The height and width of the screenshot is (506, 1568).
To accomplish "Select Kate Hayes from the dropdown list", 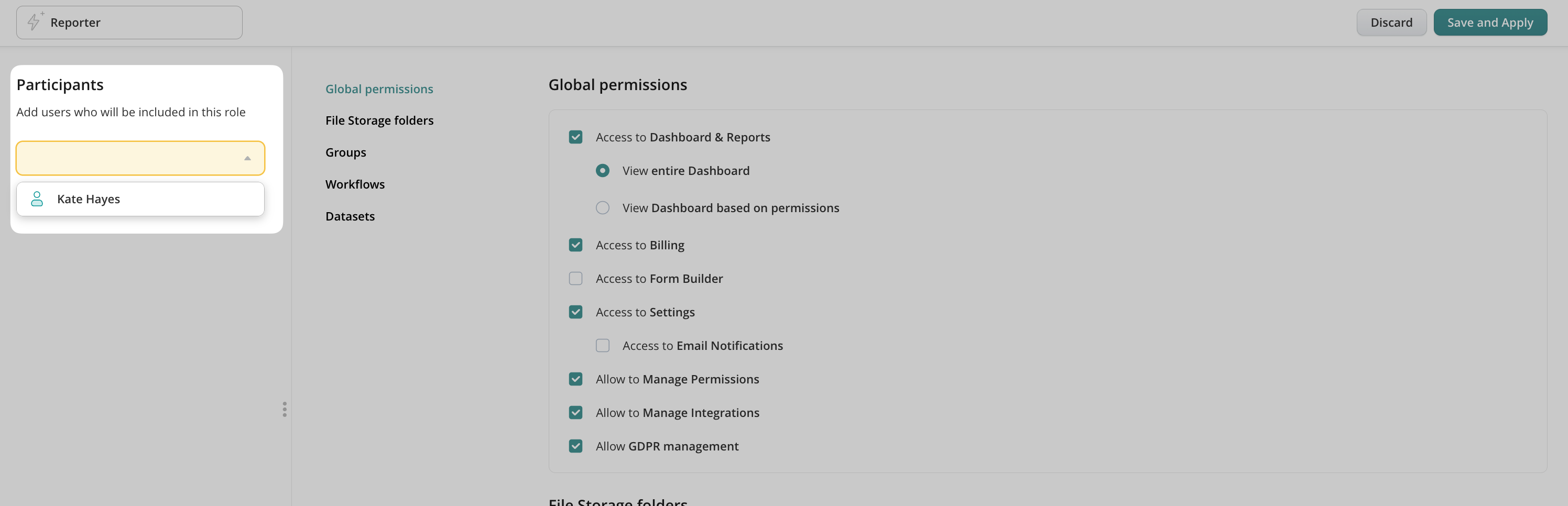I will (x=88, y=199).
